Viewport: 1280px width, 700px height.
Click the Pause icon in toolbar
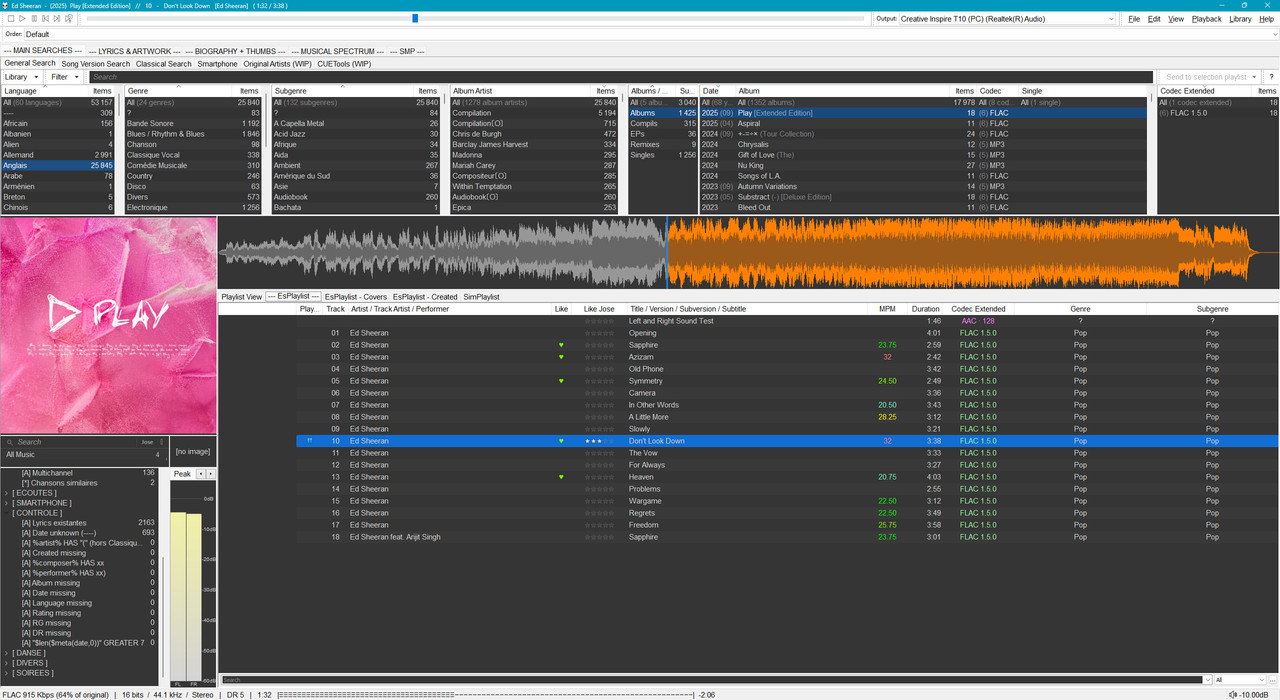click(x=34, y=19)
